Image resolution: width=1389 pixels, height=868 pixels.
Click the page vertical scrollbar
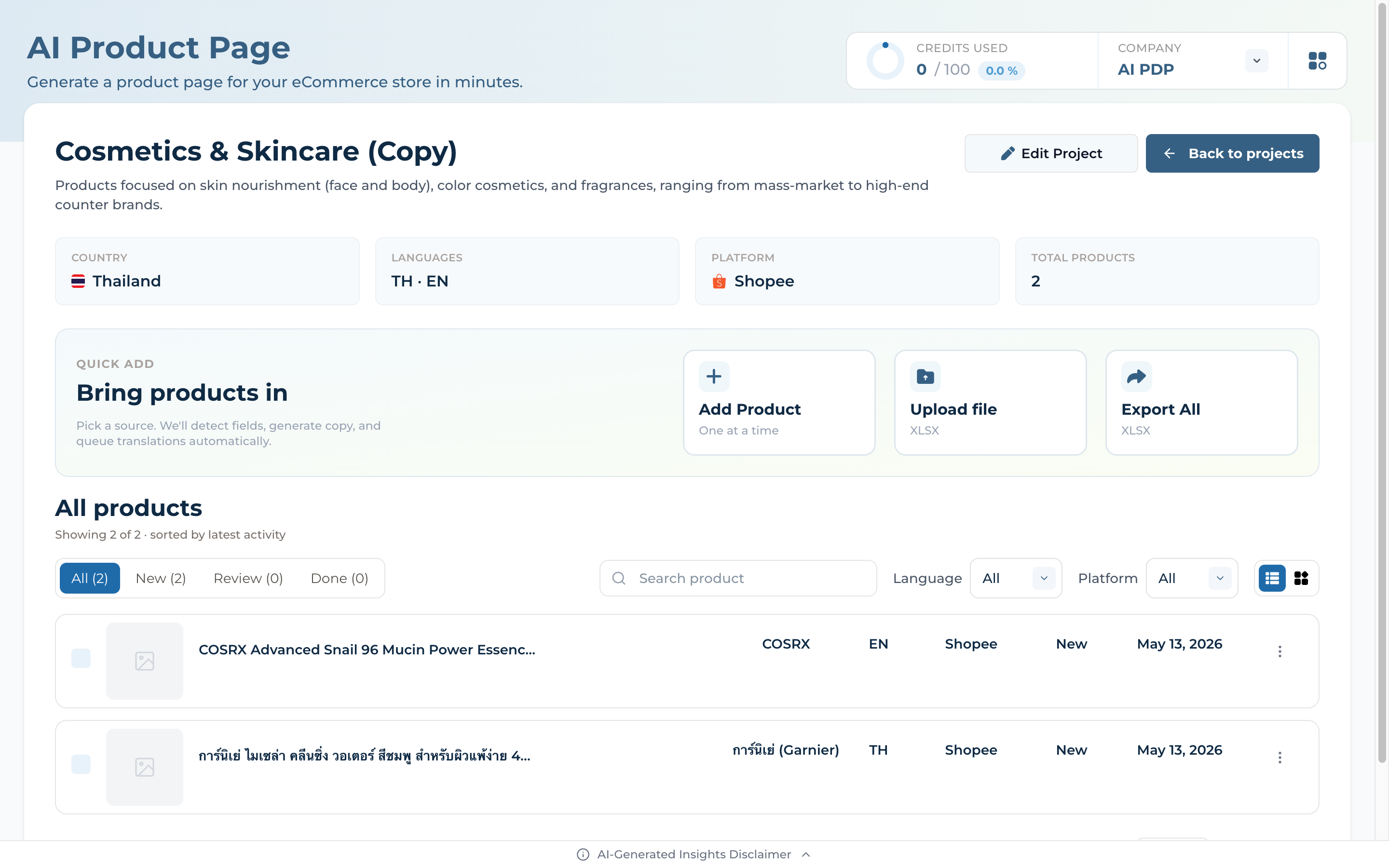pos(1382,382)
